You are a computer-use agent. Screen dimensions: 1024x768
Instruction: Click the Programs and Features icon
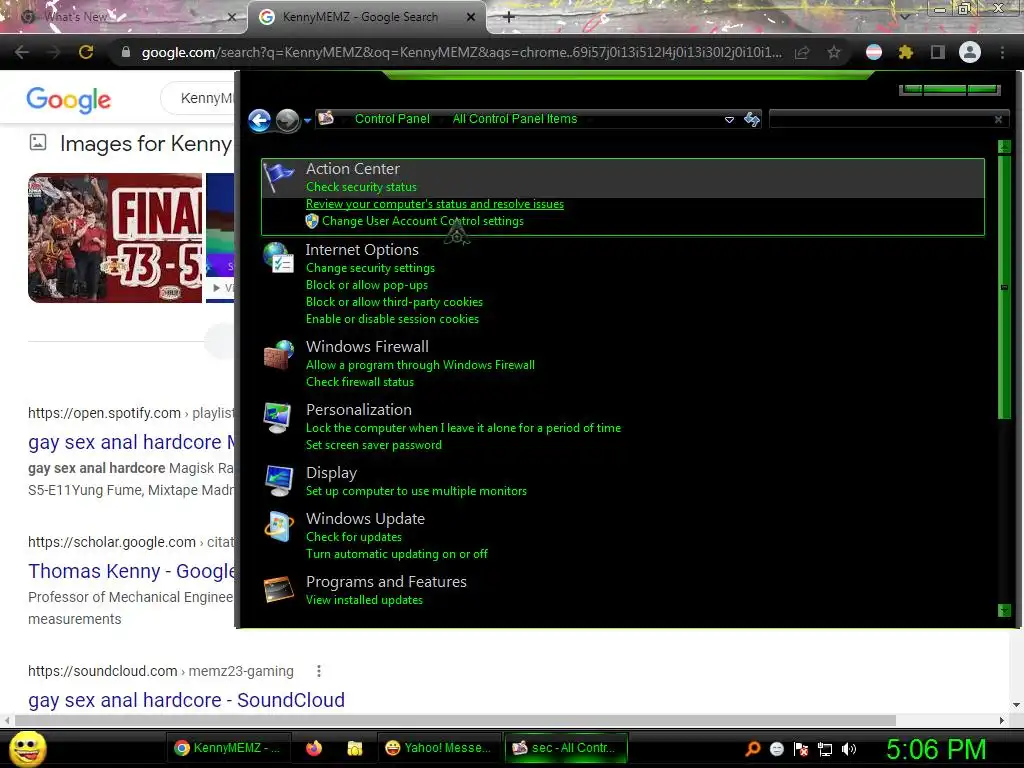(x=279, y=589)
